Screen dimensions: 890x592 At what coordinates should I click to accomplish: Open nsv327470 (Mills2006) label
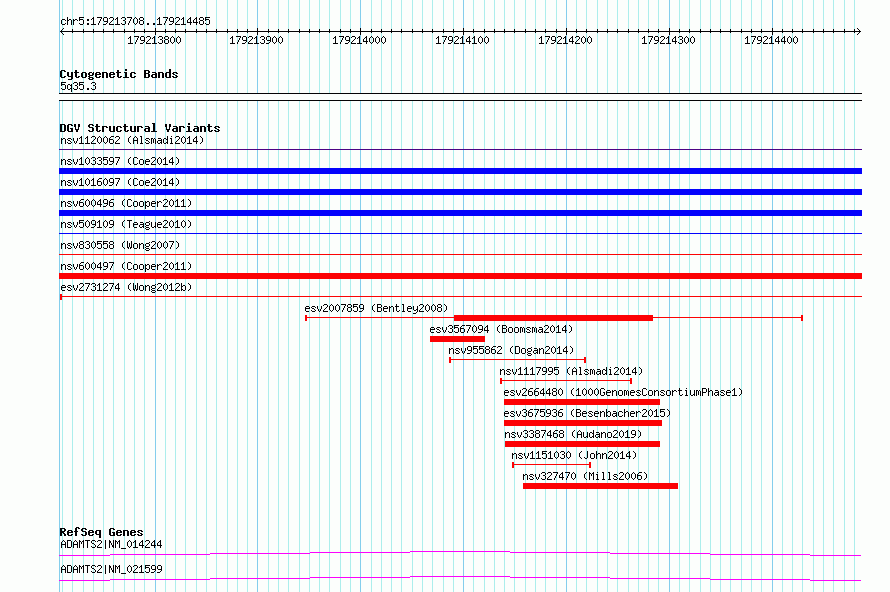pos(585,476)
